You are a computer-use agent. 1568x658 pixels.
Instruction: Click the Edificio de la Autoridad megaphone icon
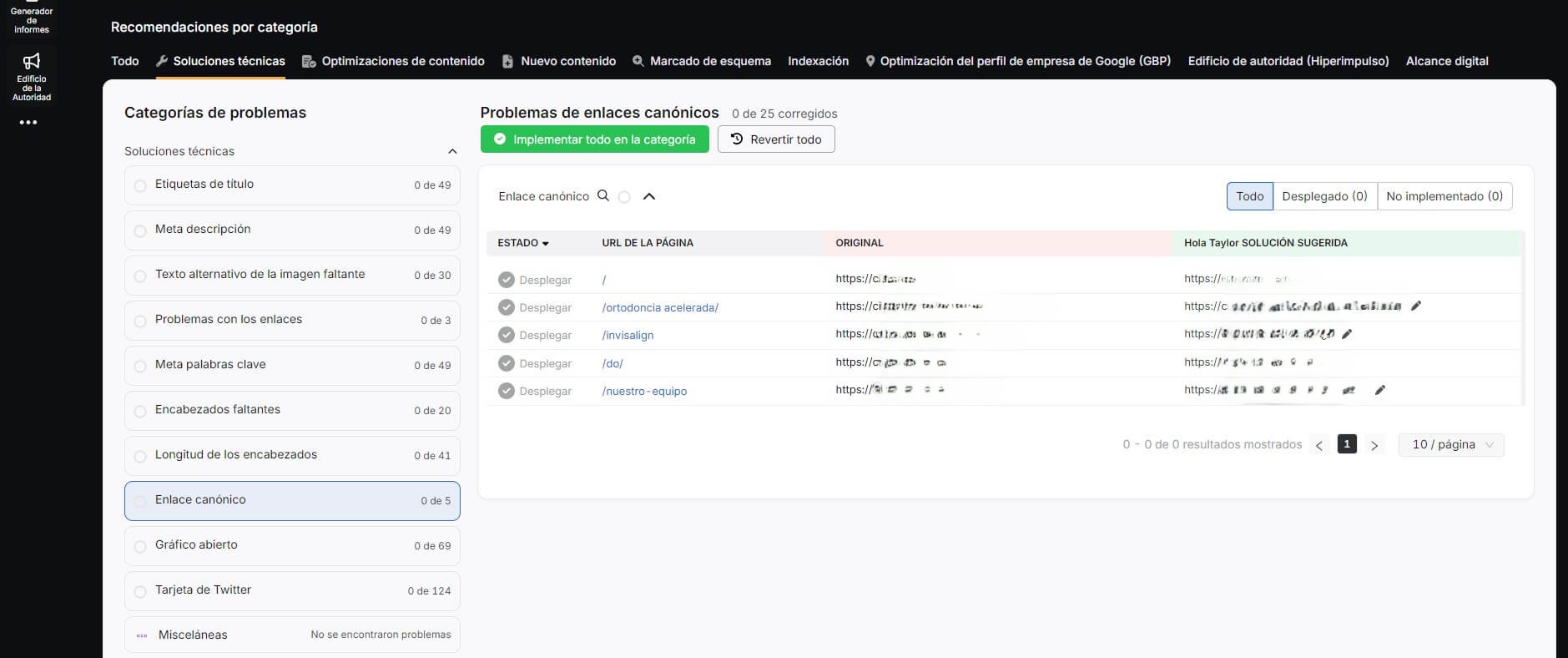pos(32,61)
